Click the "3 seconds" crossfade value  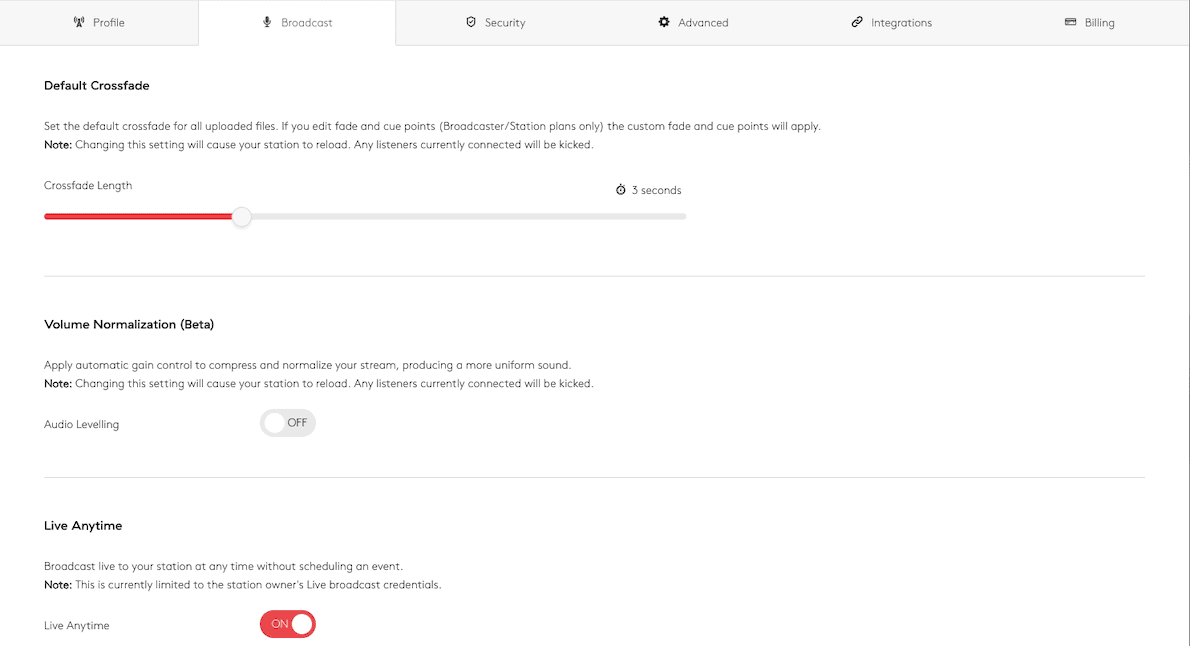656,190
